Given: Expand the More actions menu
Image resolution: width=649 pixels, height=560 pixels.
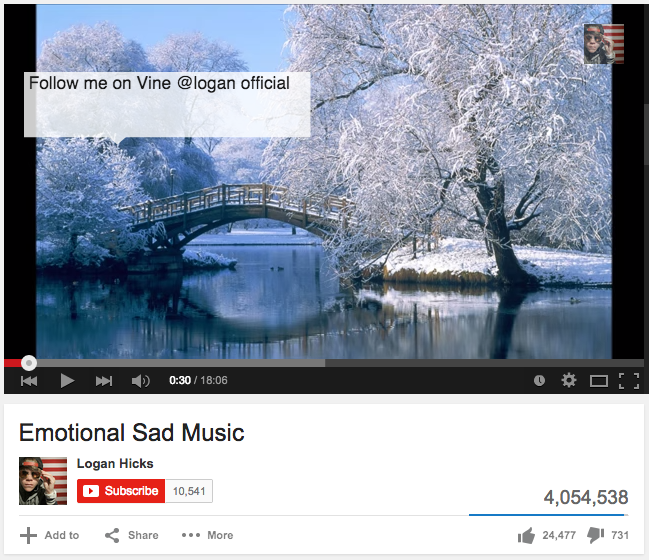Looking at the screenshot, I should 207,535.
